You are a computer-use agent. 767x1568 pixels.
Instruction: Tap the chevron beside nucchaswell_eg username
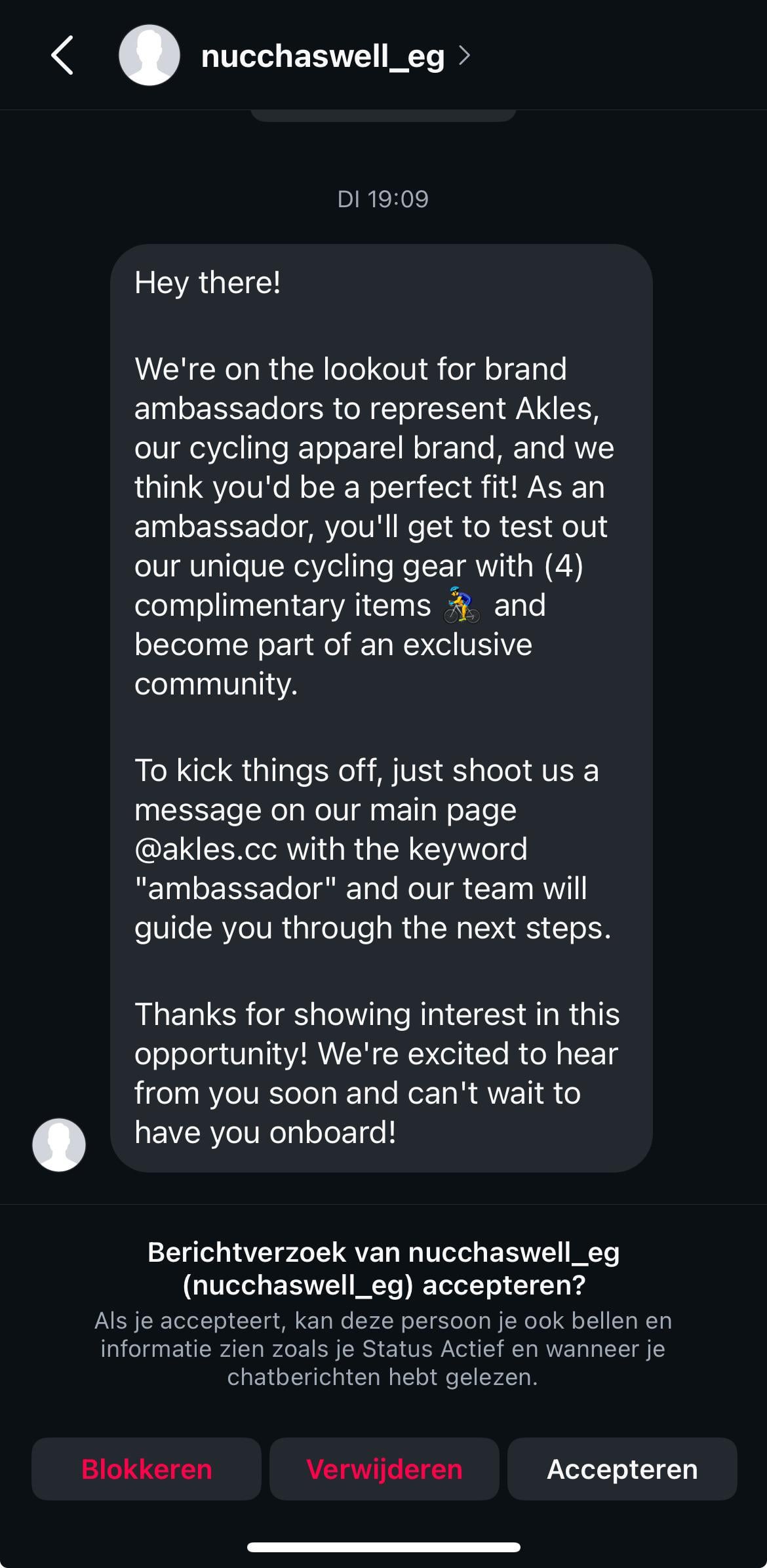(464, 56)
